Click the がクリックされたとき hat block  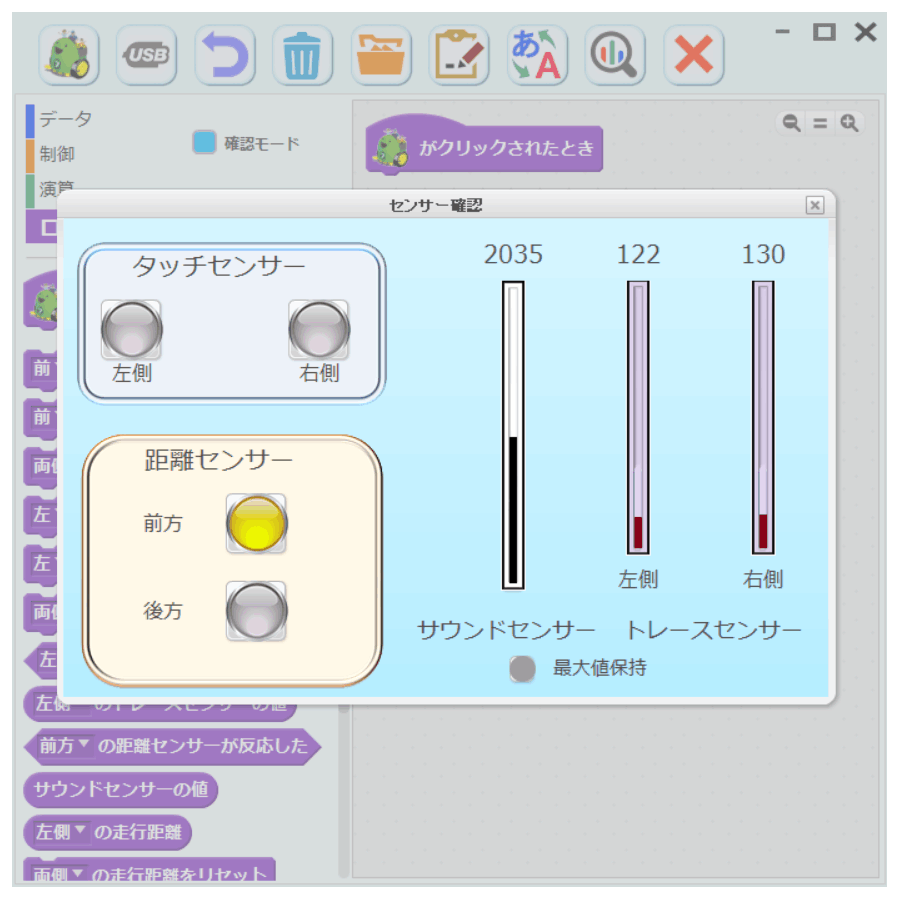[x=484, y=145]
